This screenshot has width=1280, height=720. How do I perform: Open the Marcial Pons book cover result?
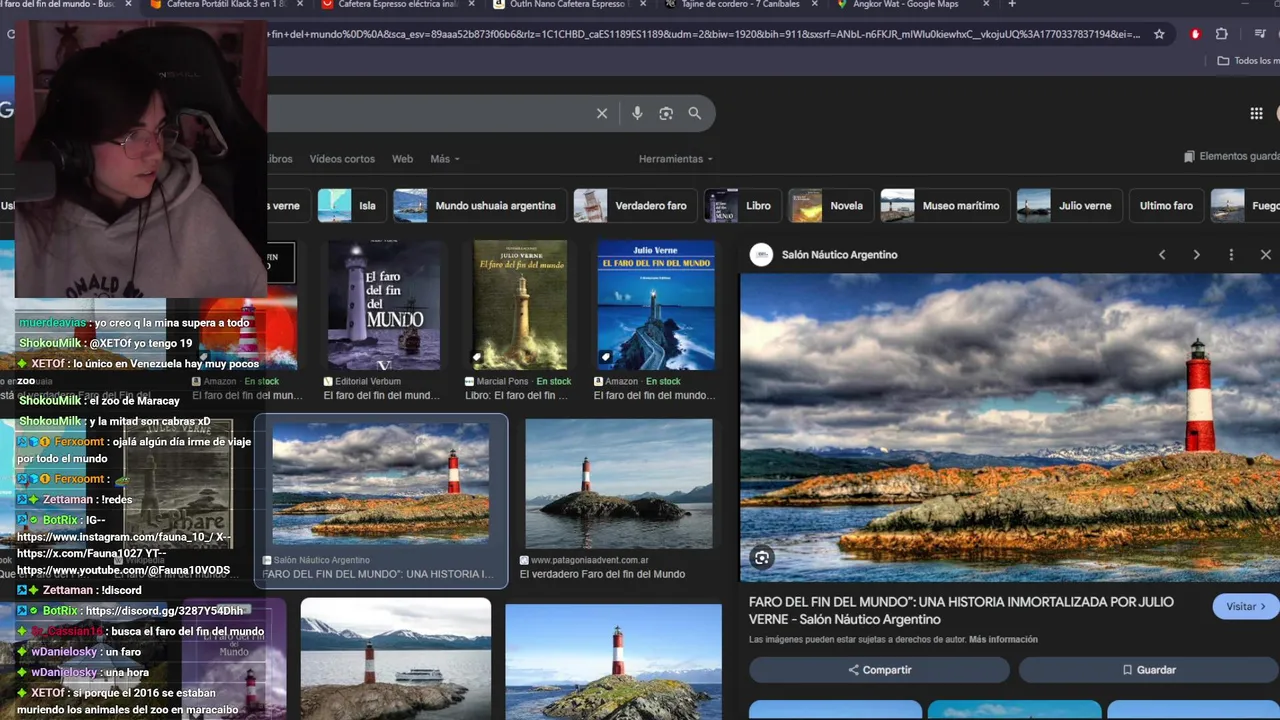pyautogui.click(x=520, y=305)
